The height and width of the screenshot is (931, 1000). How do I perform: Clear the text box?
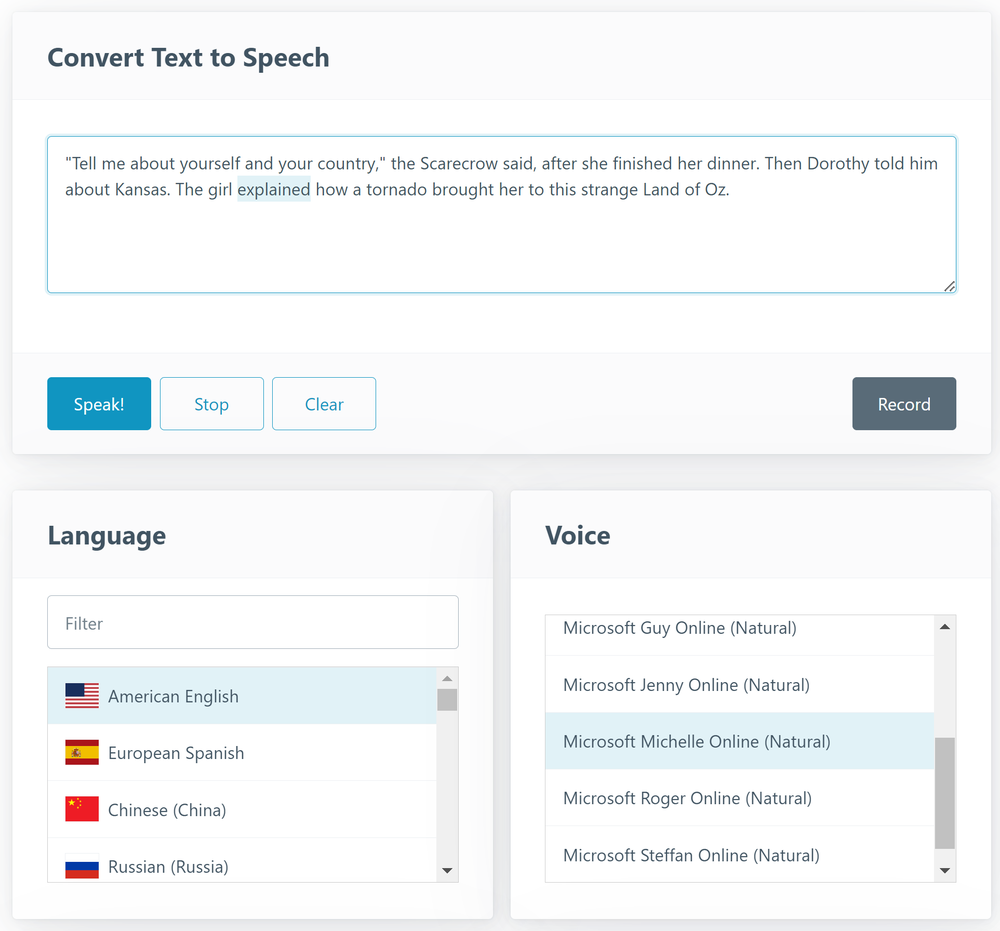pos(324,404)
